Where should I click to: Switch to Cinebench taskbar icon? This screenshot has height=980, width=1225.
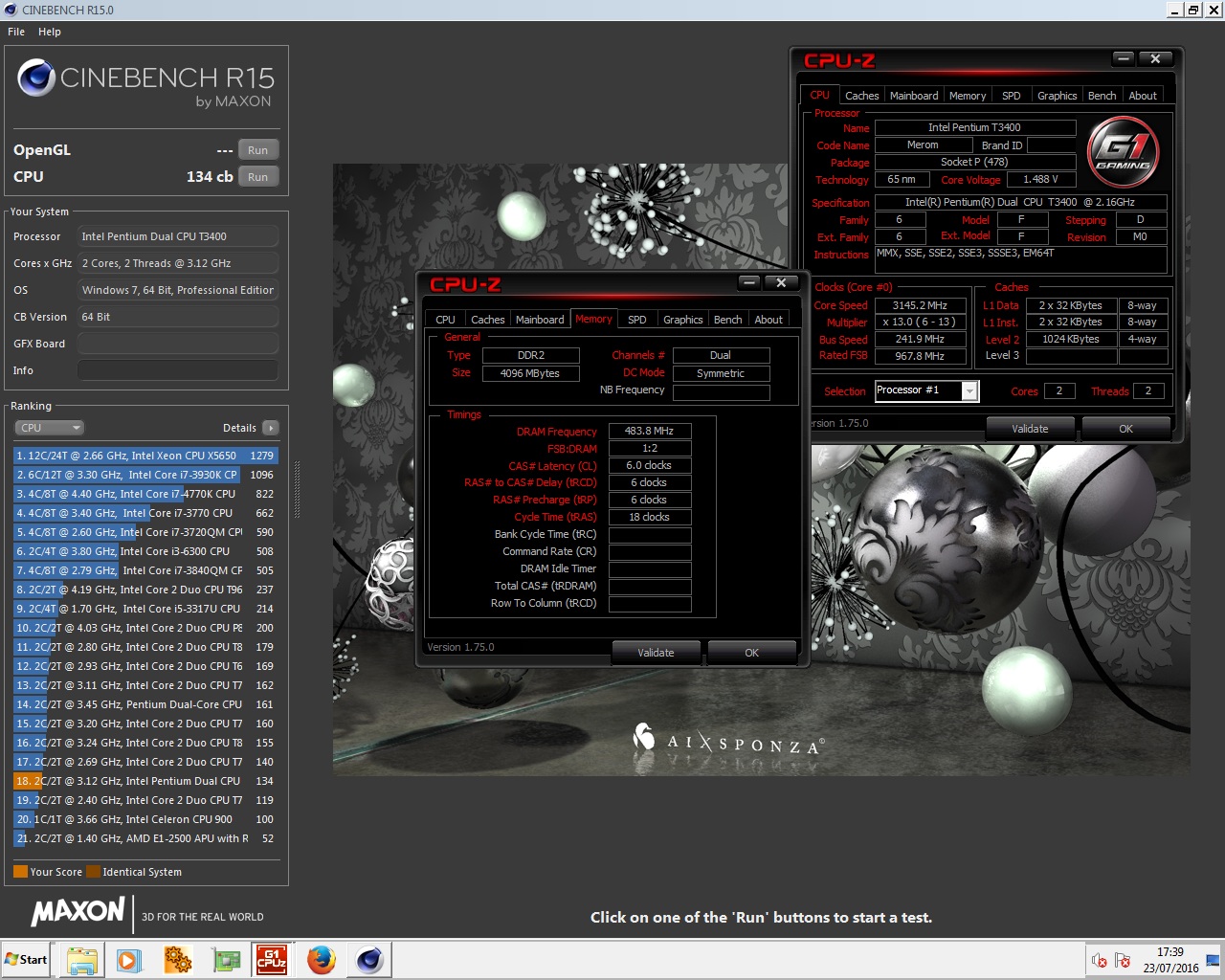(369, 960)
